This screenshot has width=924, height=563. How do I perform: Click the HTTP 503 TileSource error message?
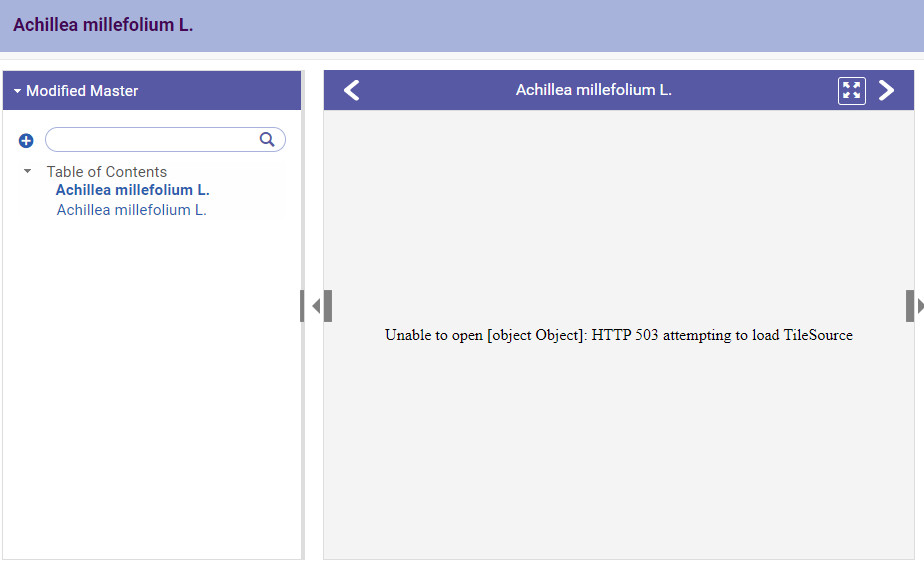tap(619, 335)
